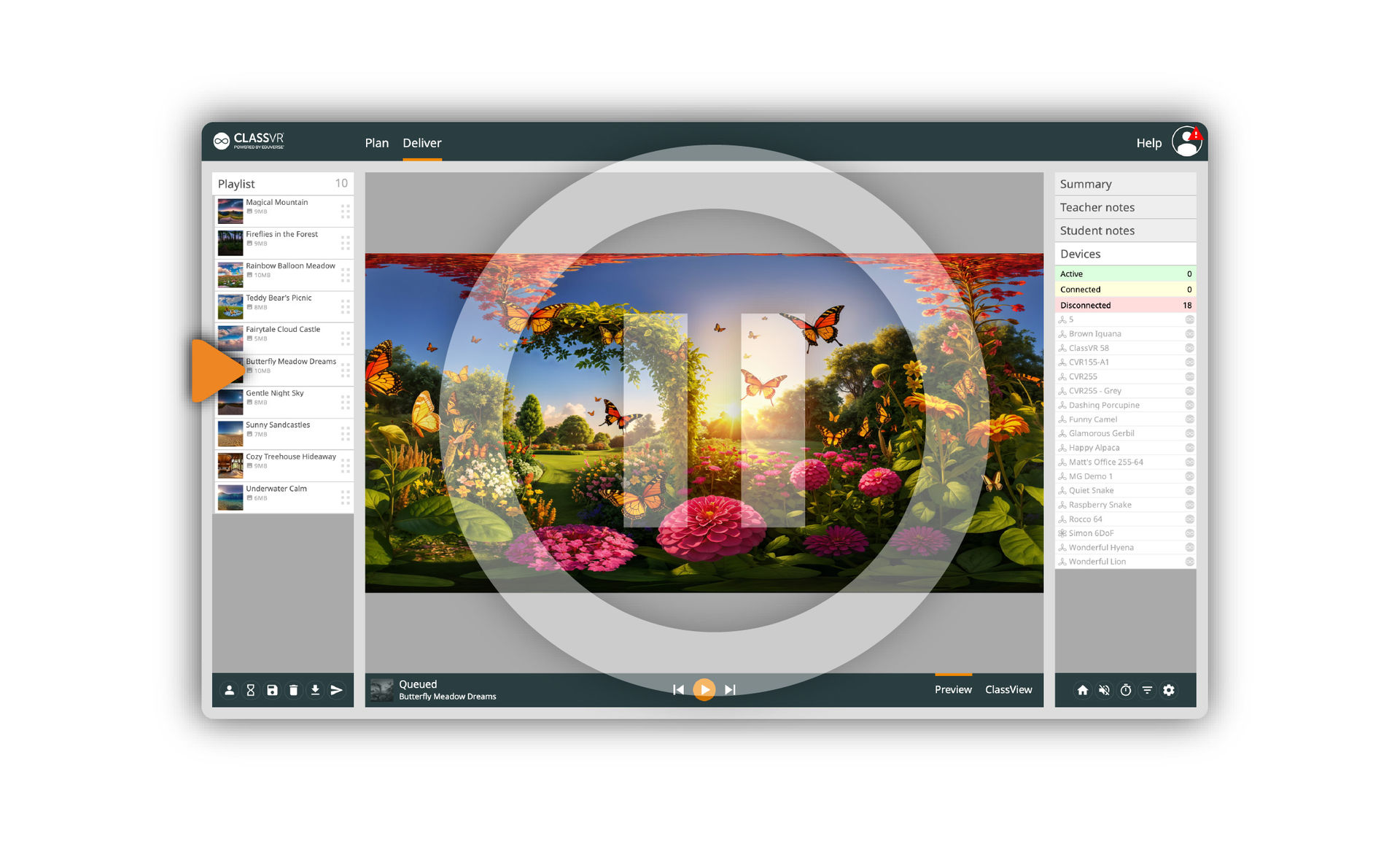Toggle the status circle for Happy Alpaca
1400x841 pixels.
(1189, 448)
